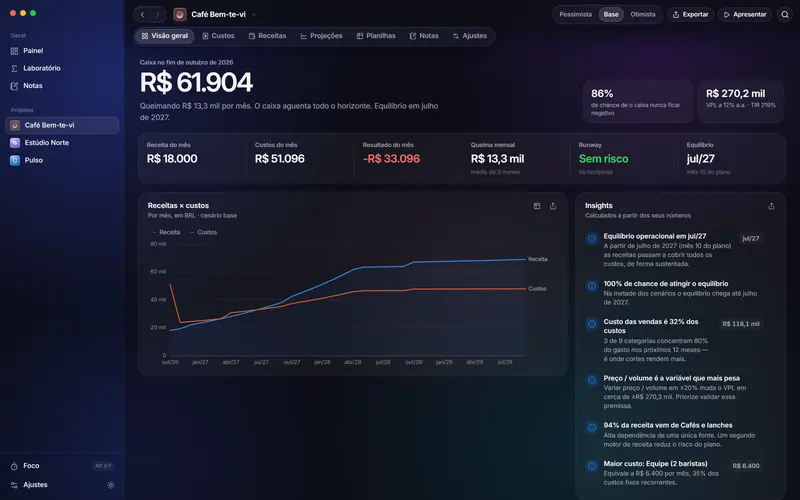Go forward with the right chevron button

click(157, 14)
